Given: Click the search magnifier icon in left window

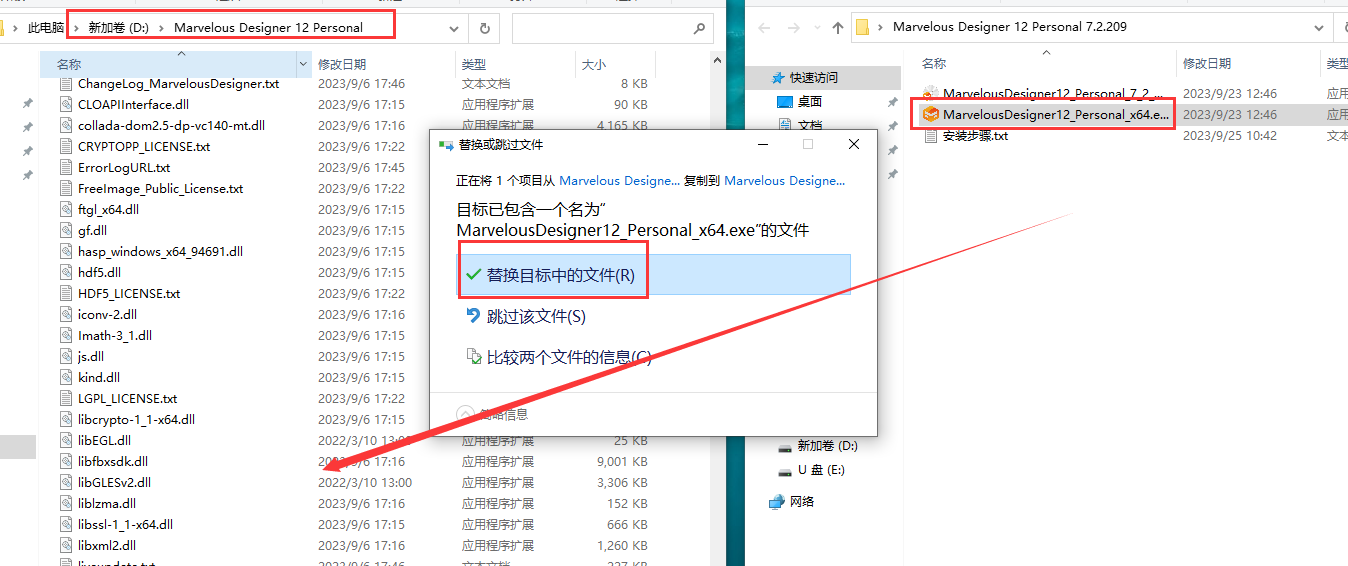Looking at the screenshot, I should click(700, 29).
